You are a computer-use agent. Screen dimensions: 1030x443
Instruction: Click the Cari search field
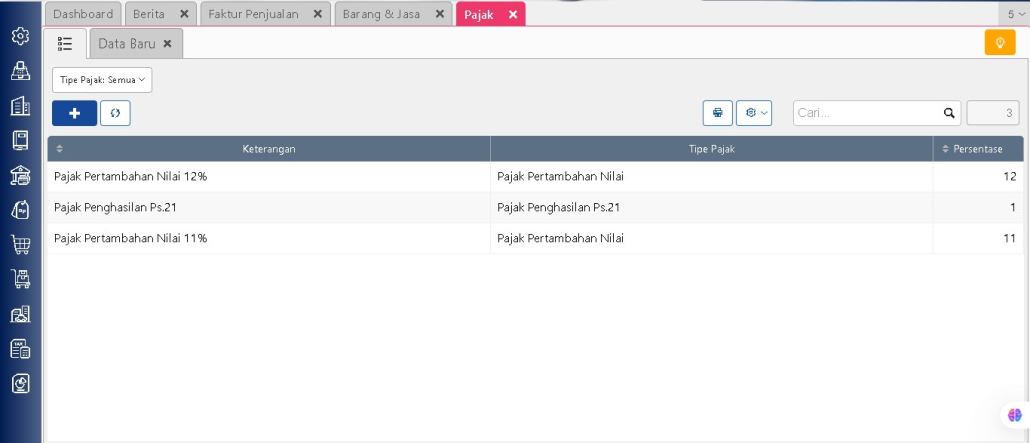pos(866,113)
